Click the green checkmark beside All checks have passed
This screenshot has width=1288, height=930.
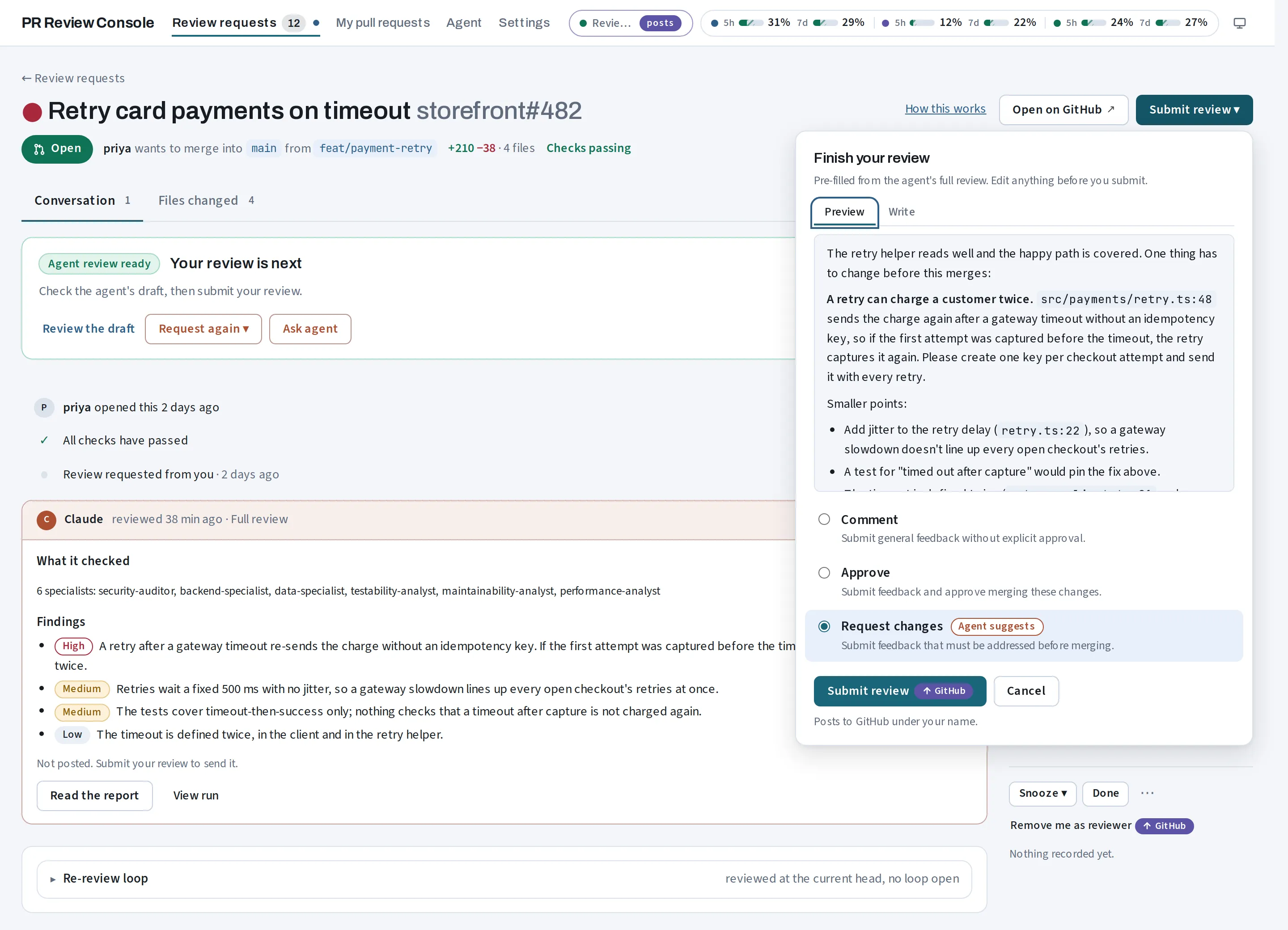(x=44, y=440)
